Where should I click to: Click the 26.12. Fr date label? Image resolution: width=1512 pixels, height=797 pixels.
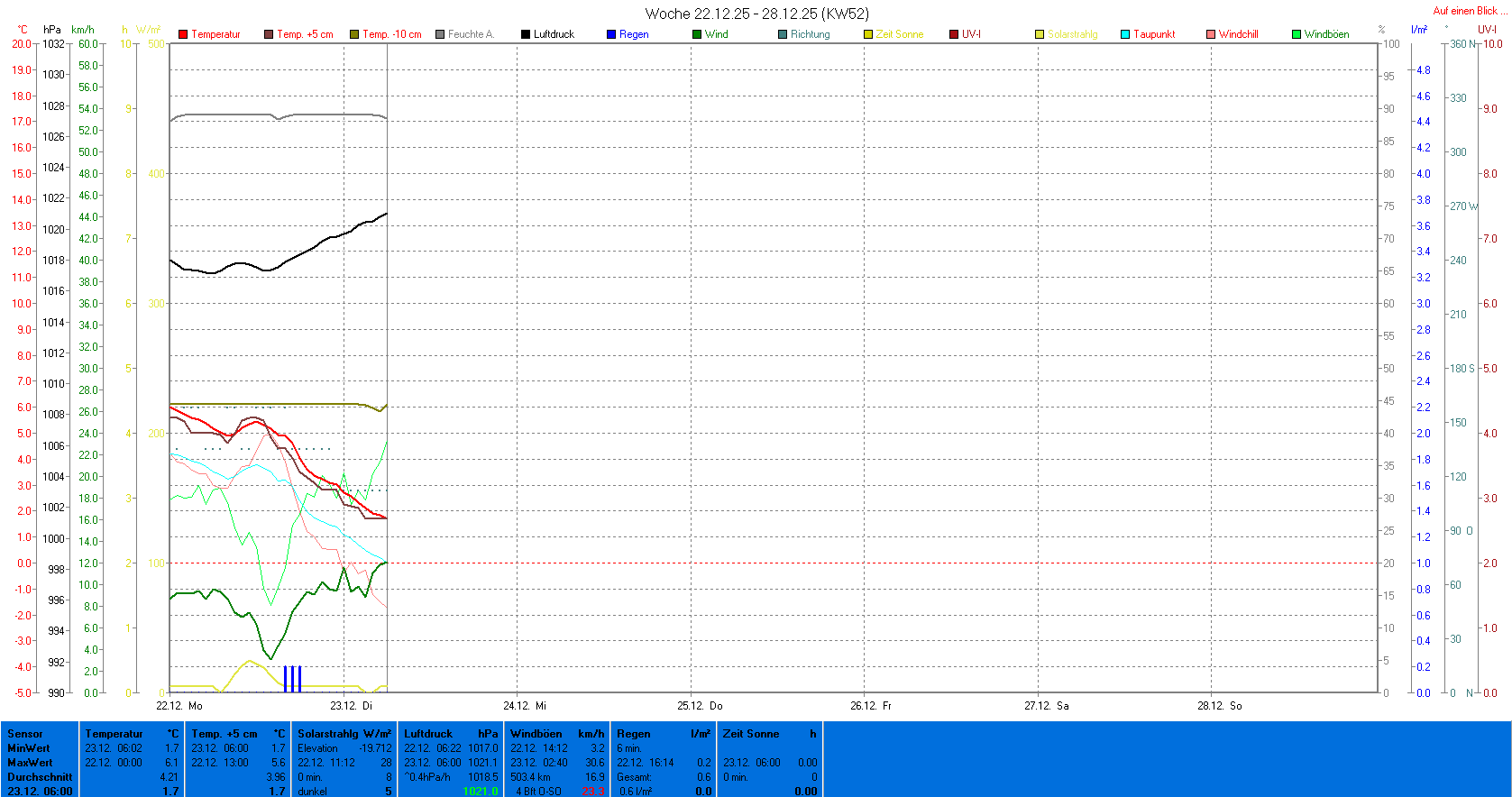coord(871,706)
